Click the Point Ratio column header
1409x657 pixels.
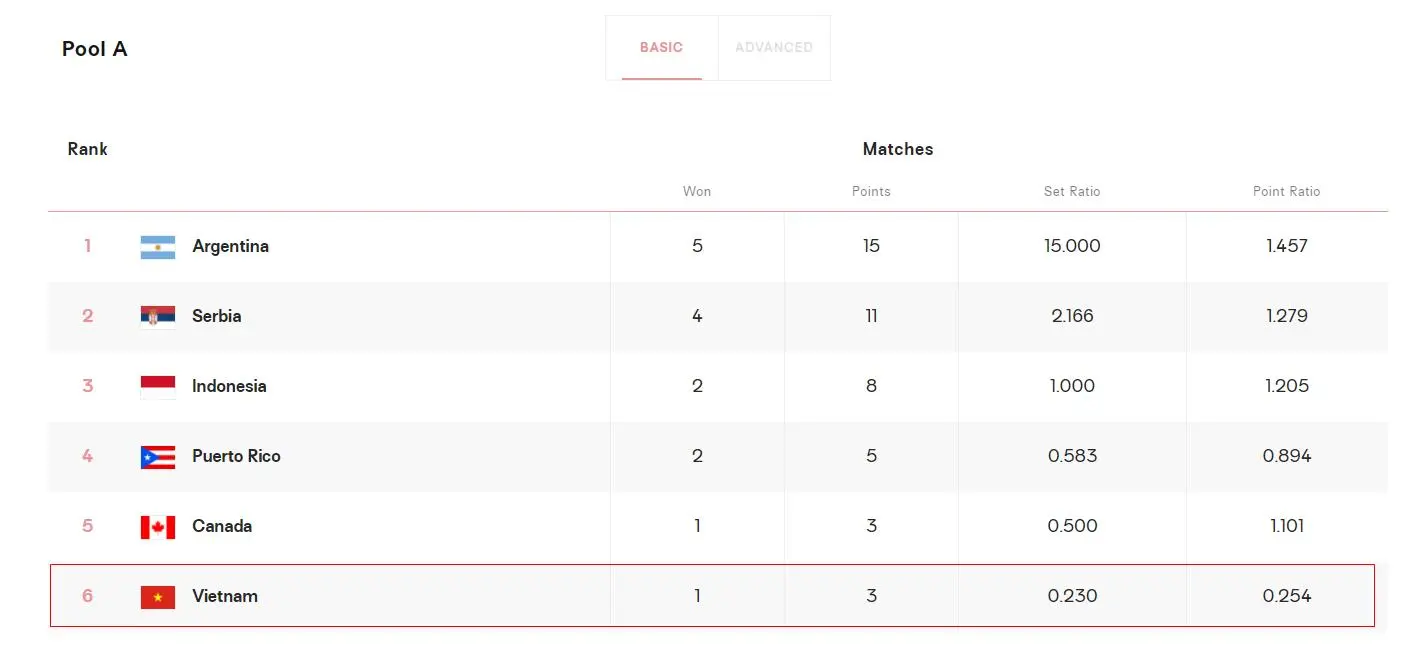(x=1286, y=191)
